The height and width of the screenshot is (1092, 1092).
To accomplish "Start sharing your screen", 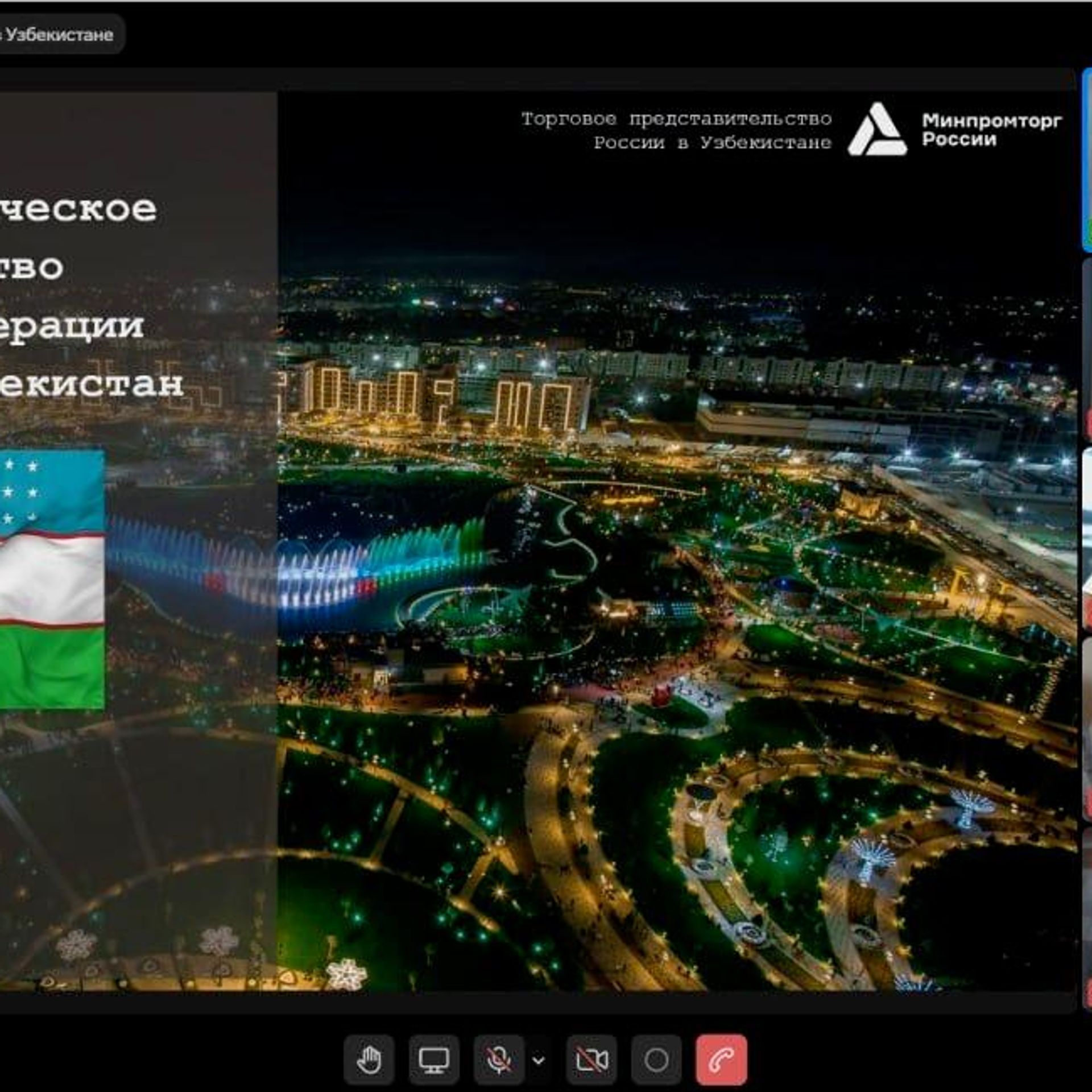I will click(x=434, y=1060).
